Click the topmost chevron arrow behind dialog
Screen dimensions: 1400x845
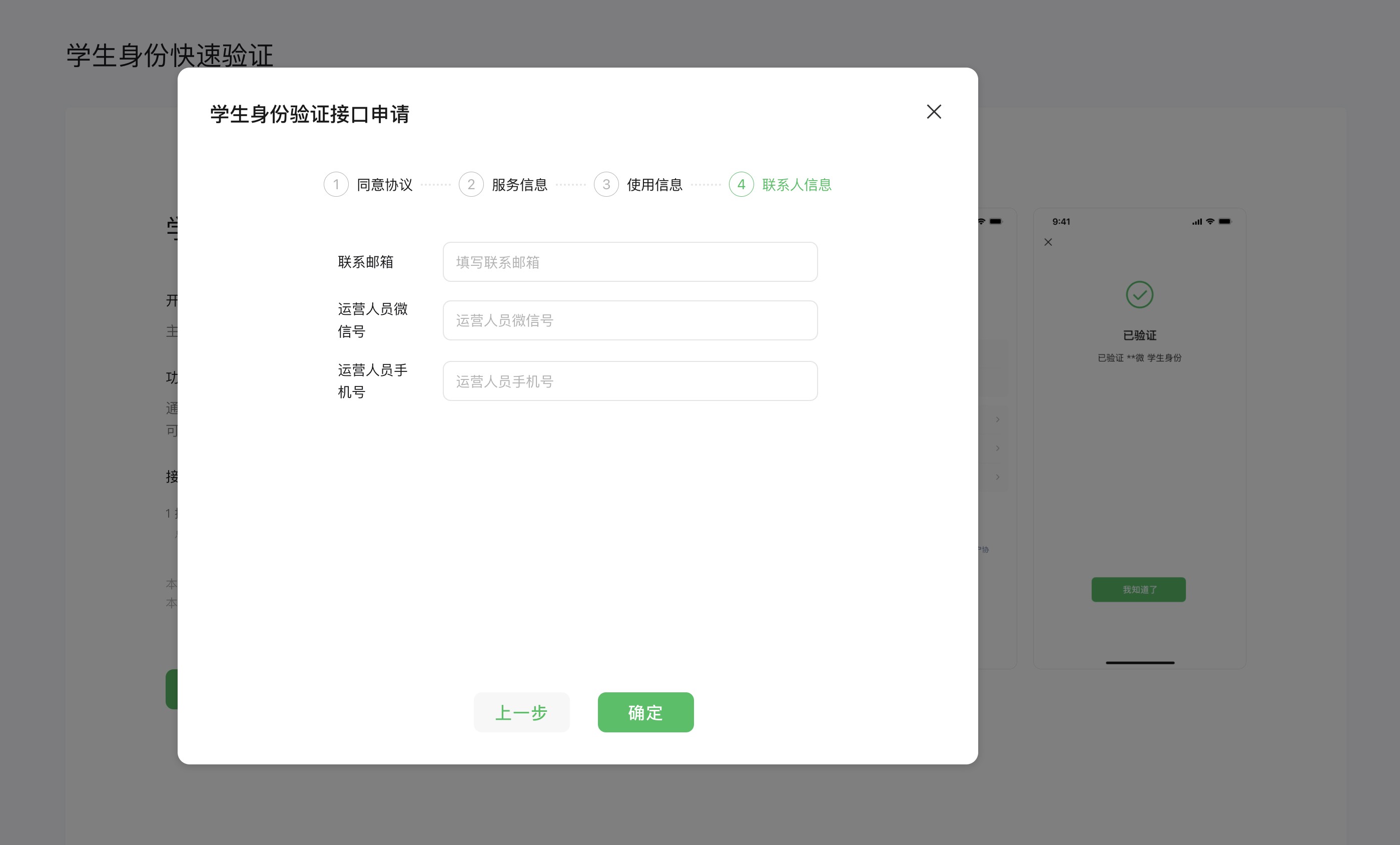[997, 419]
